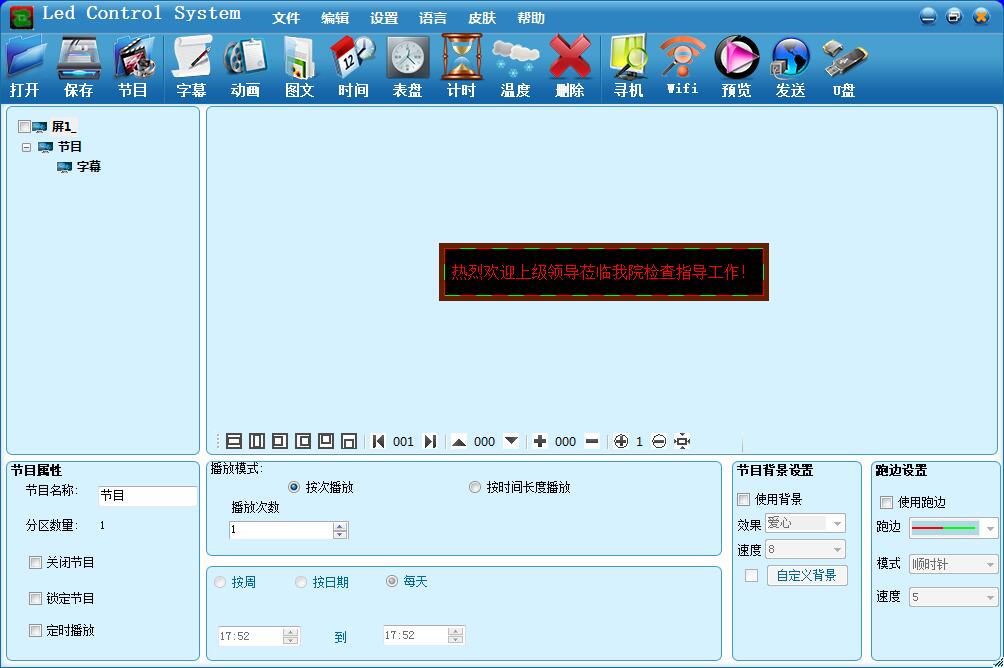Open the Wifi settings icon
1004x668 pixels.
pos(682,66)
